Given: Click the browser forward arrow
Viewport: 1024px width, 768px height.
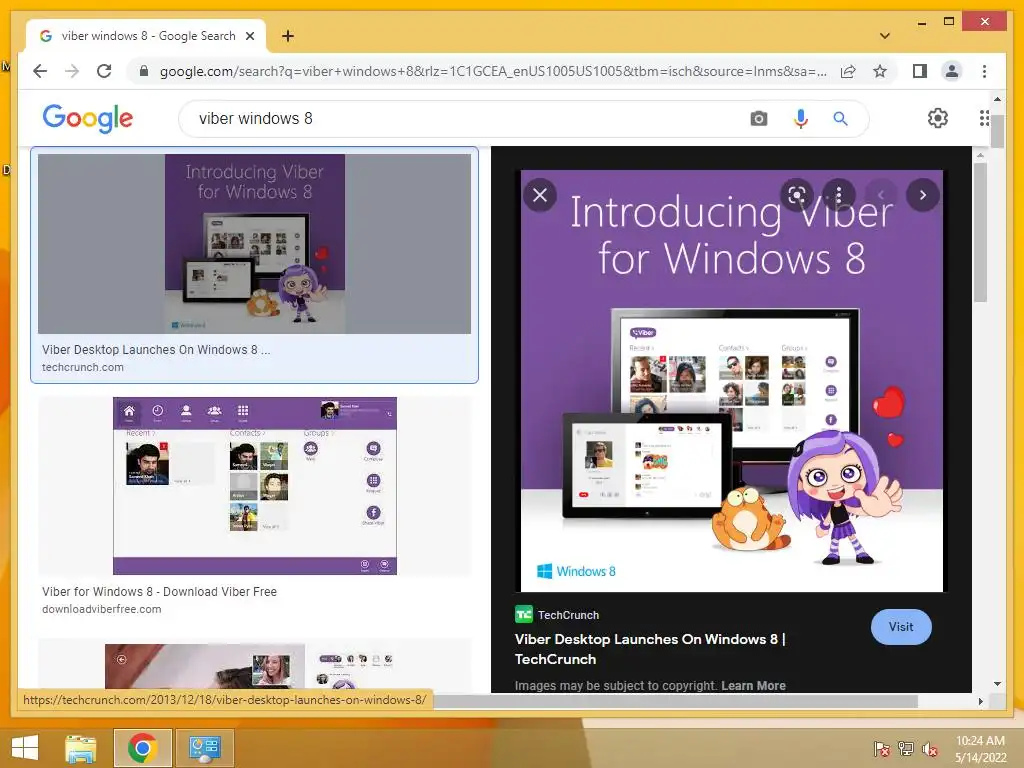Looking at the screenshot, I should coord(72,71).
